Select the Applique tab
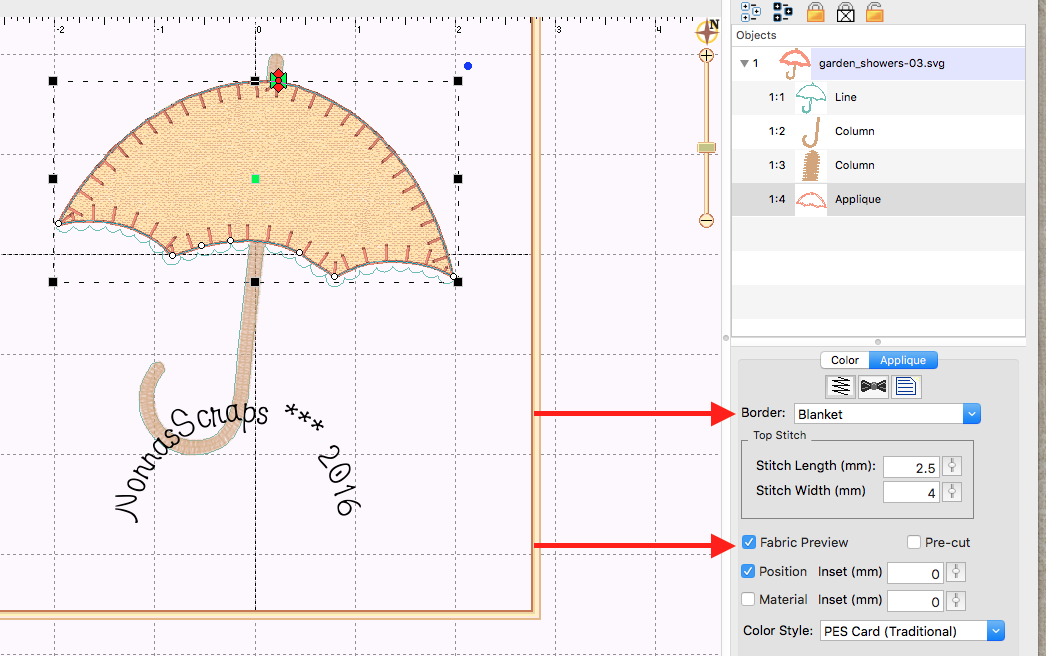 point(902,359)
